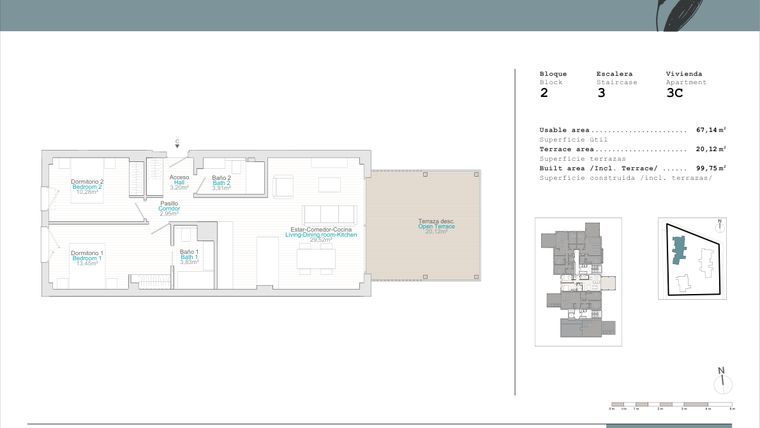Click the Built area value 99,75 m²
760x428 pixels.
[711, 168]
